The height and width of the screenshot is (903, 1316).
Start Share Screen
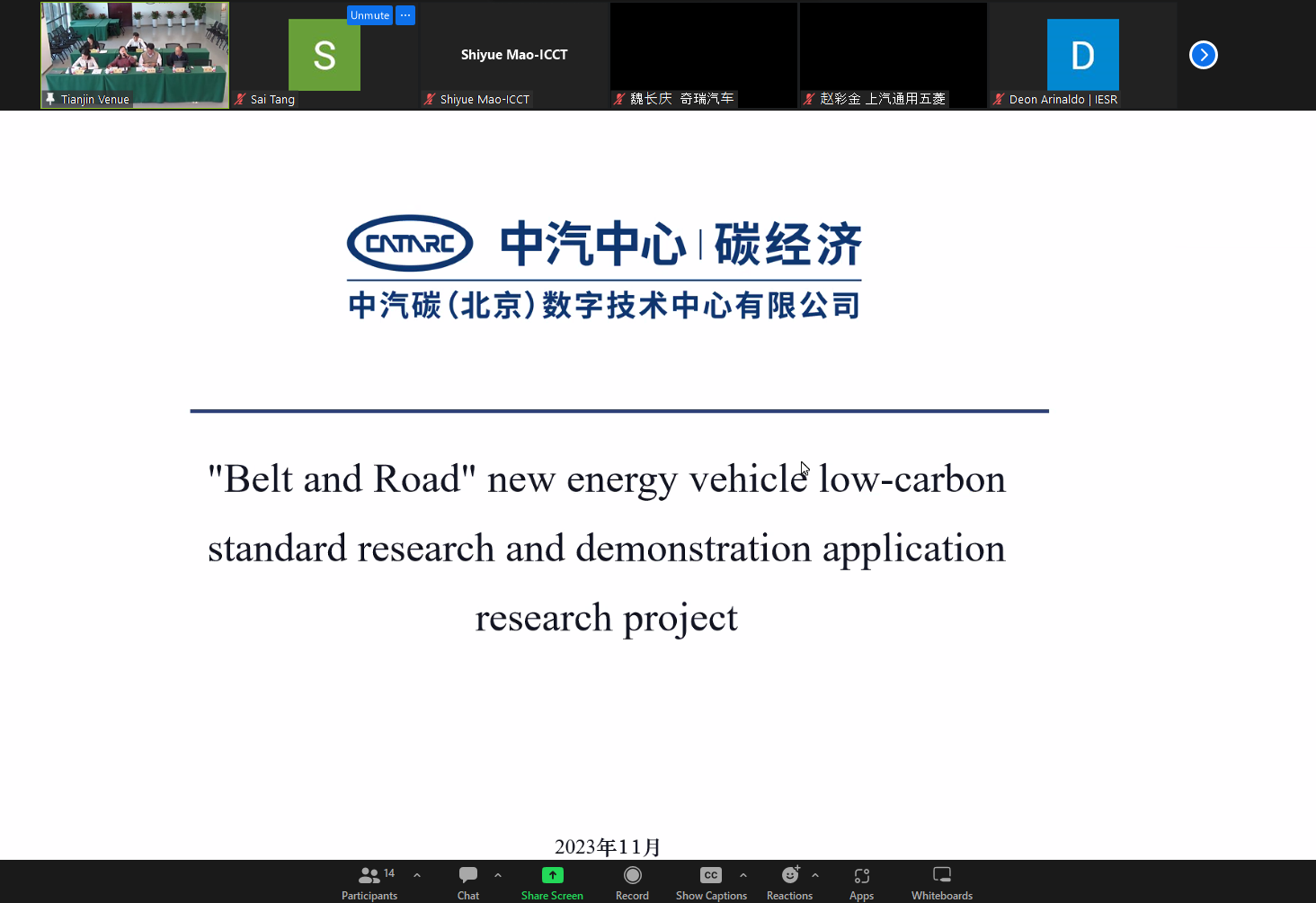point(552,882)
